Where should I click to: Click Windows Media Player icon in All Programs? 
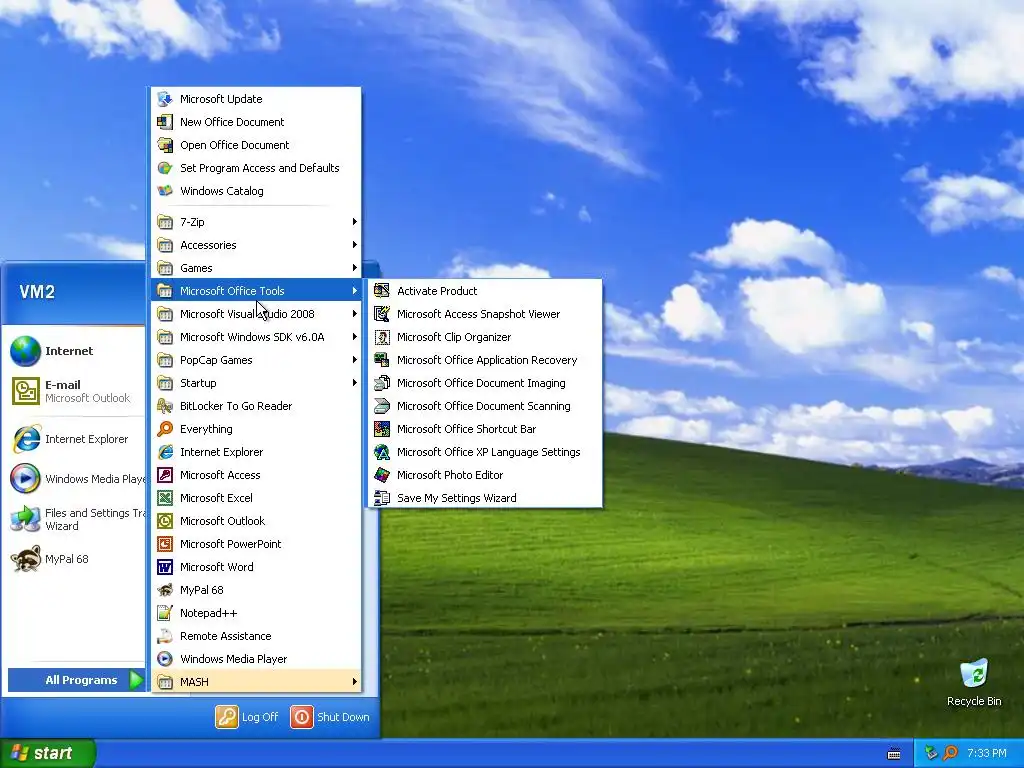165,659
